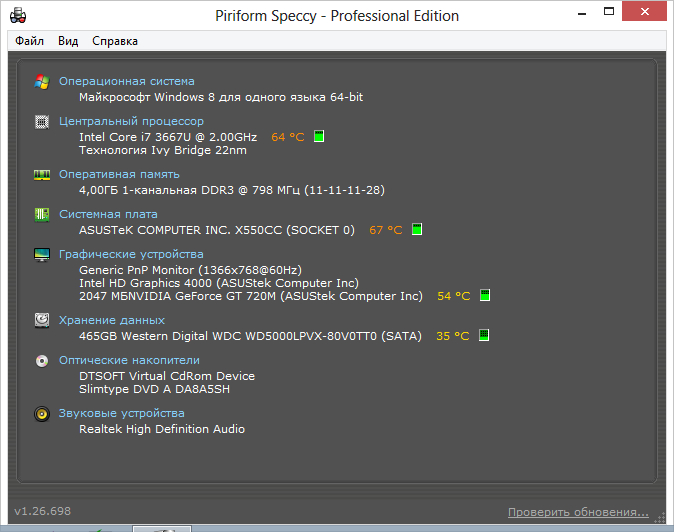This screenshot has width=674, height=532.
Task: Open the Справка menu
Action: [115, 41]
